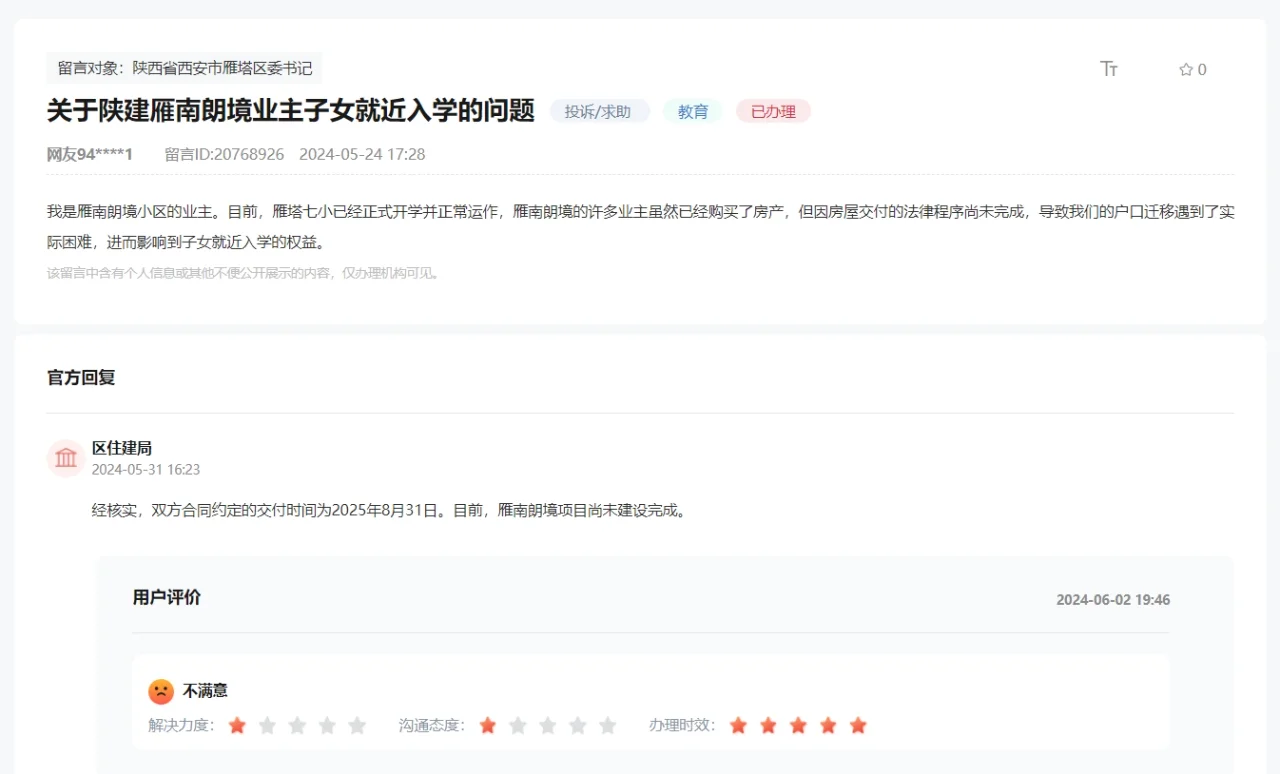Click the font size adjustment icon
Image resolution: width=1280 pixels, height=774 pixels.
1109,69
